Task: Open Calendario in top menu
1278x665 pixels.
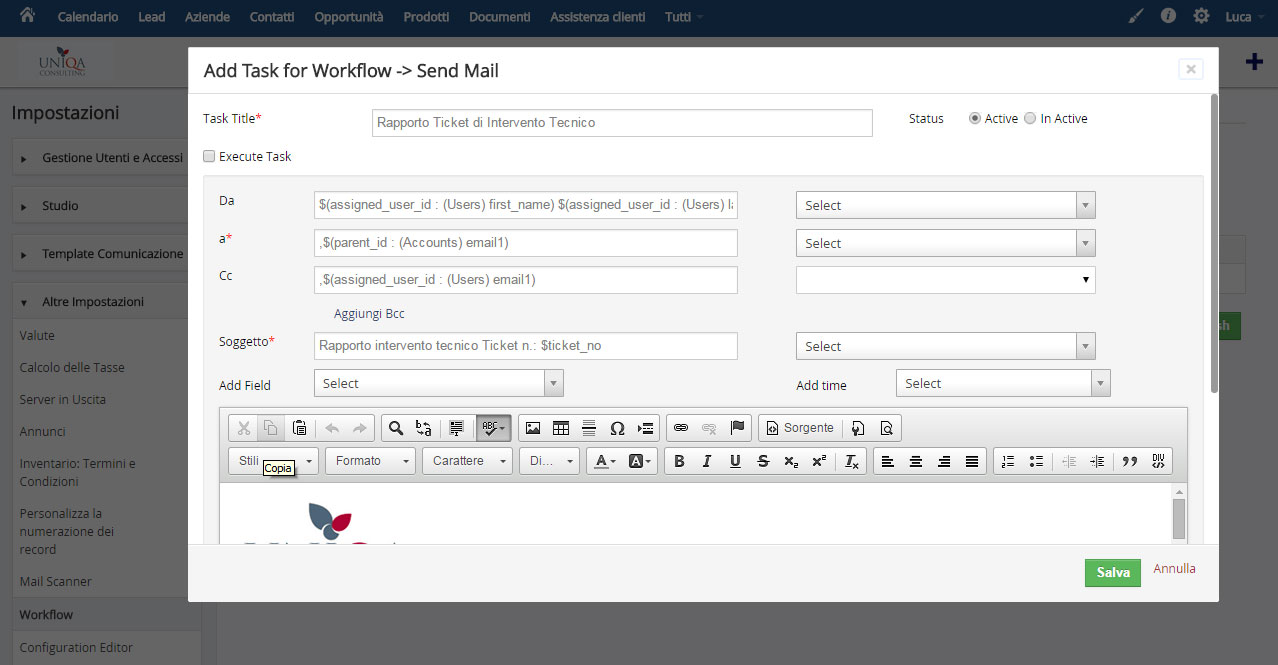Action: pos(88,17)
